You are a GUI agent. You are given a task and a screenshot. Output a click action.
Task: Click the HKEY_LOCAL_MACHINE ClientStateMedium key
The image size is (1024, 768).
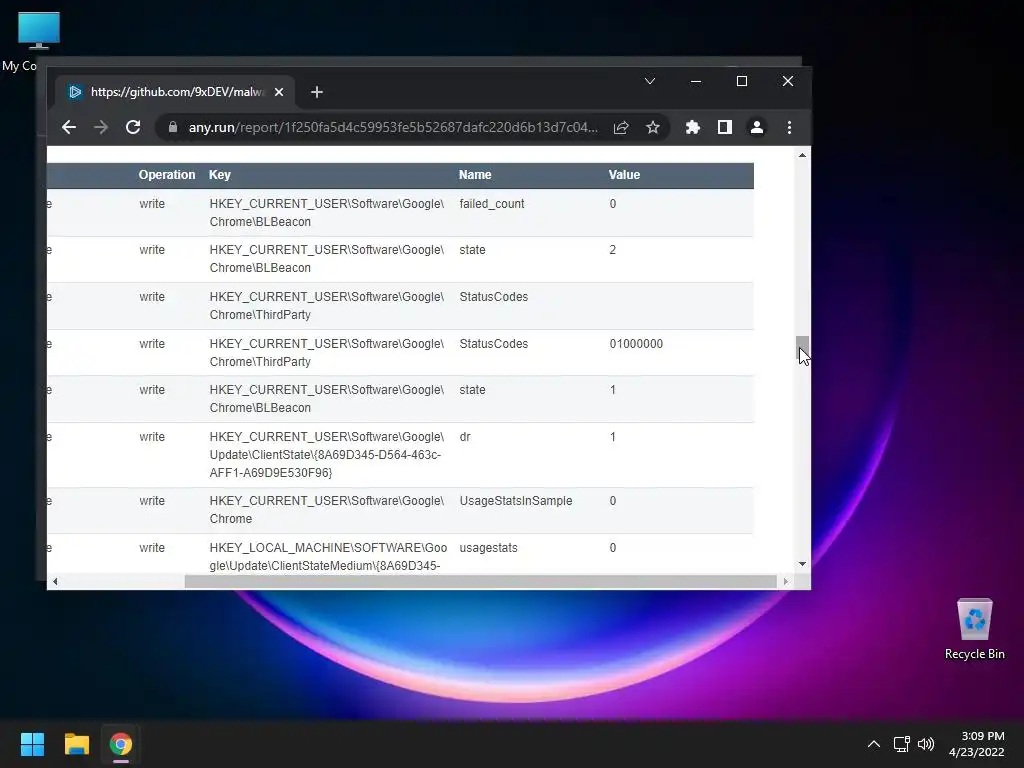pos(328,556)
